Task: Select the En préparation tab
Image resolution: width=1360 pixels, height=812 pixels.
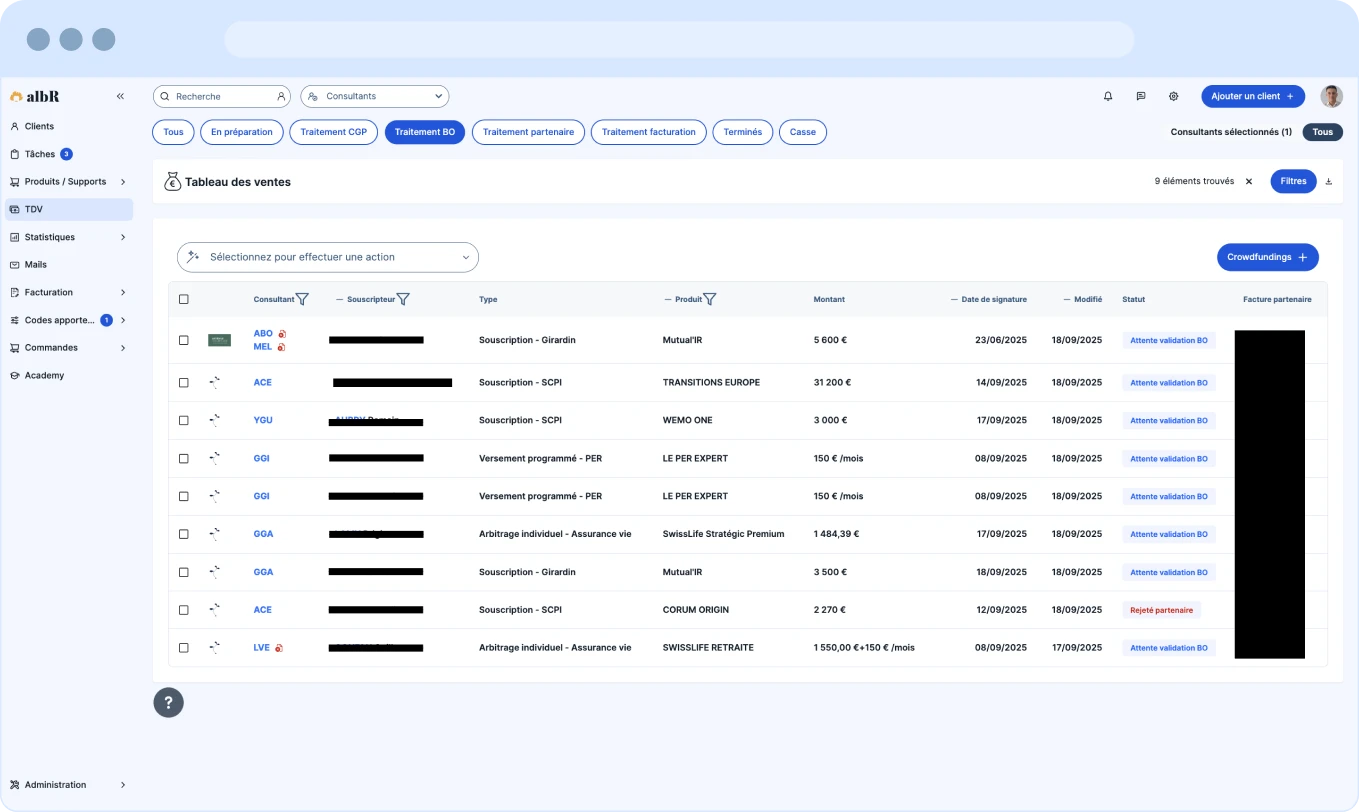Action: (x=241, y=132)
